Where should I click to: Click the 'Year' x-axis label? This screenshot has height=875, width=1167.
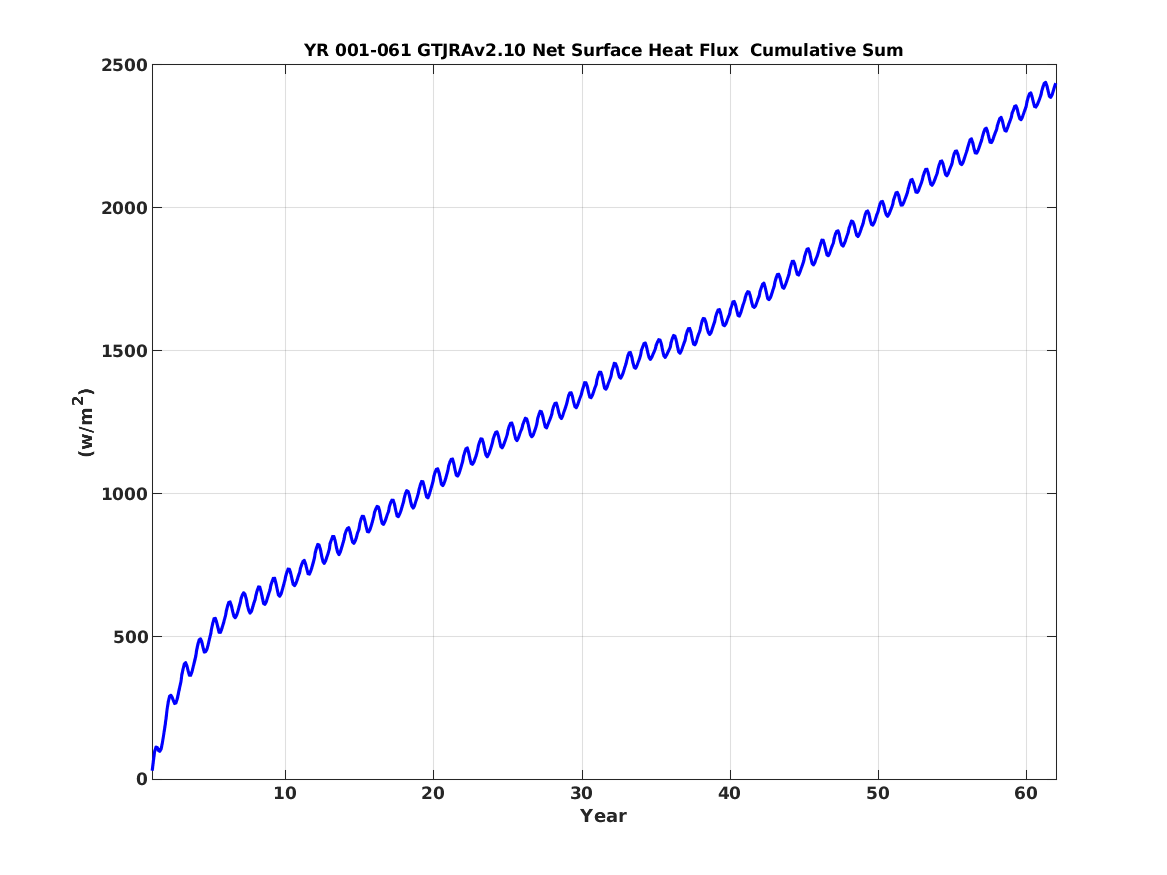(x=604, y=816)
